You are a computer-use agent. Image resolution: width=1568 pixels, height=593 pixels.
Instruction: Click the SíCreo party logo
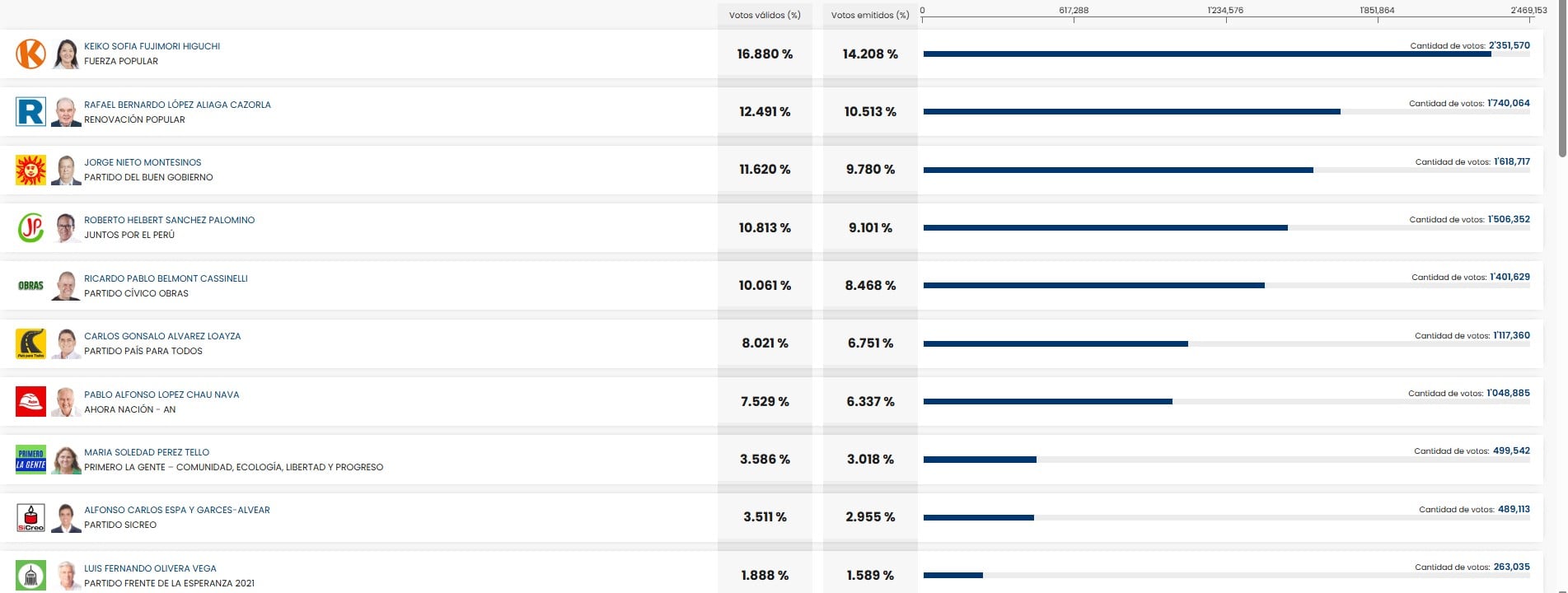pos(30,517)
